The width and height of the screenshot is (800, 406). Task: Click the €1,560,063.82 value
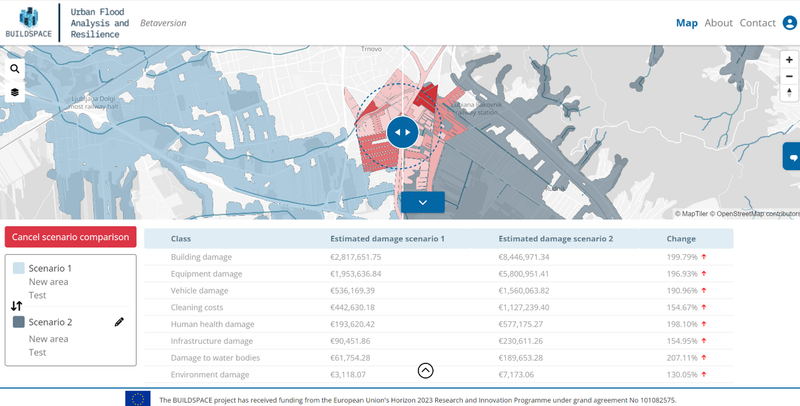(x=524, y=291)
